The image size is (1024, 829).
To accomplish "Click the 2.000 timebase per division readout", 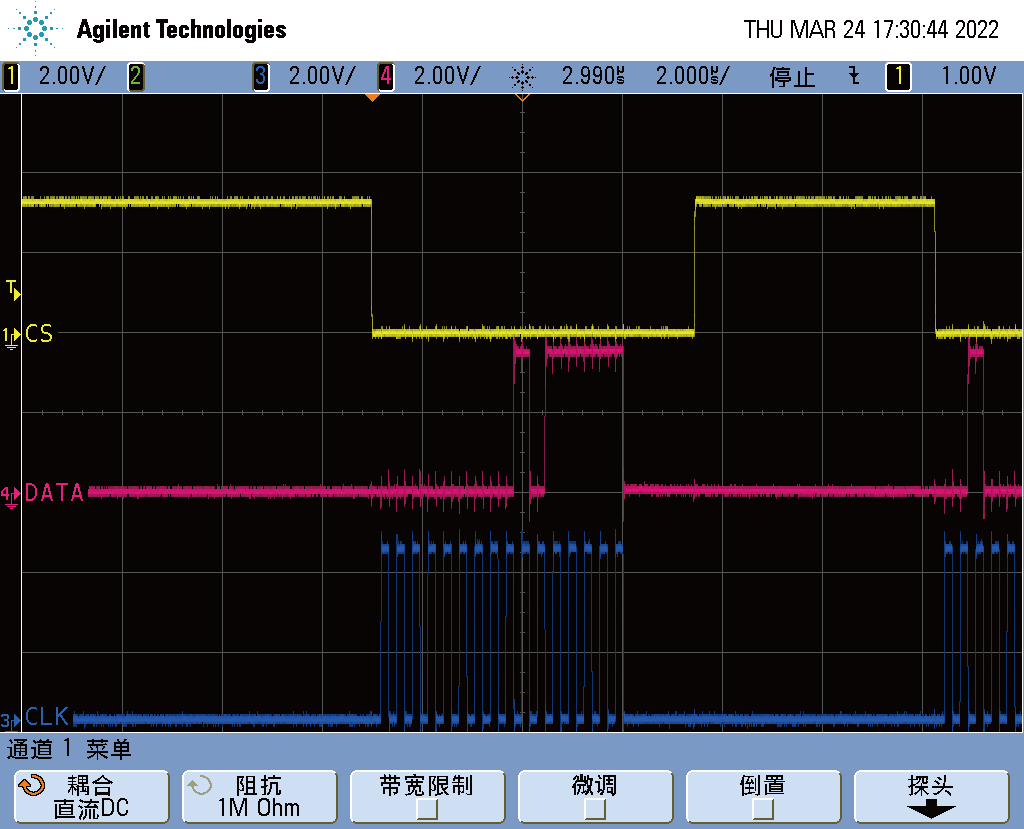I will [x=691, y=76].
